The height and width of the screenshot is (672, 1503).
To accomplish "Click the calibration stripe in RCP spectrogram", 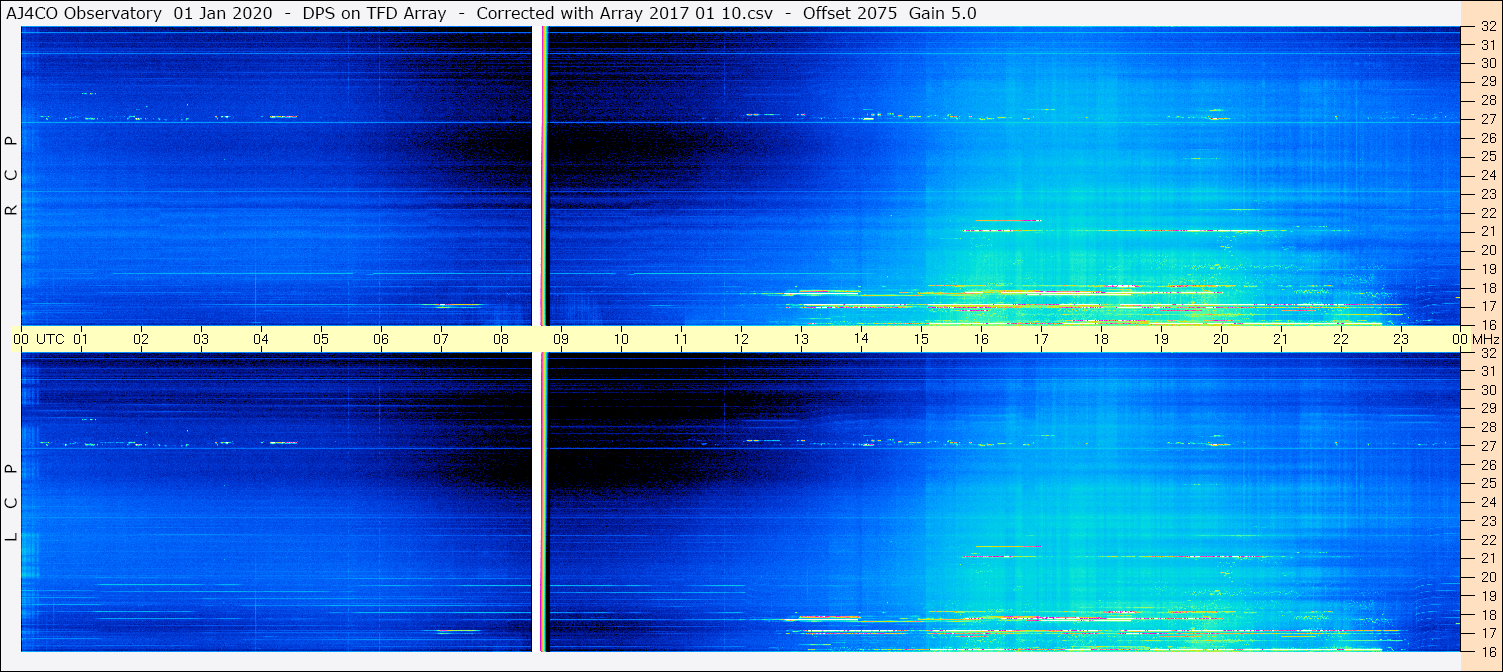I will (x=545, y=176).
